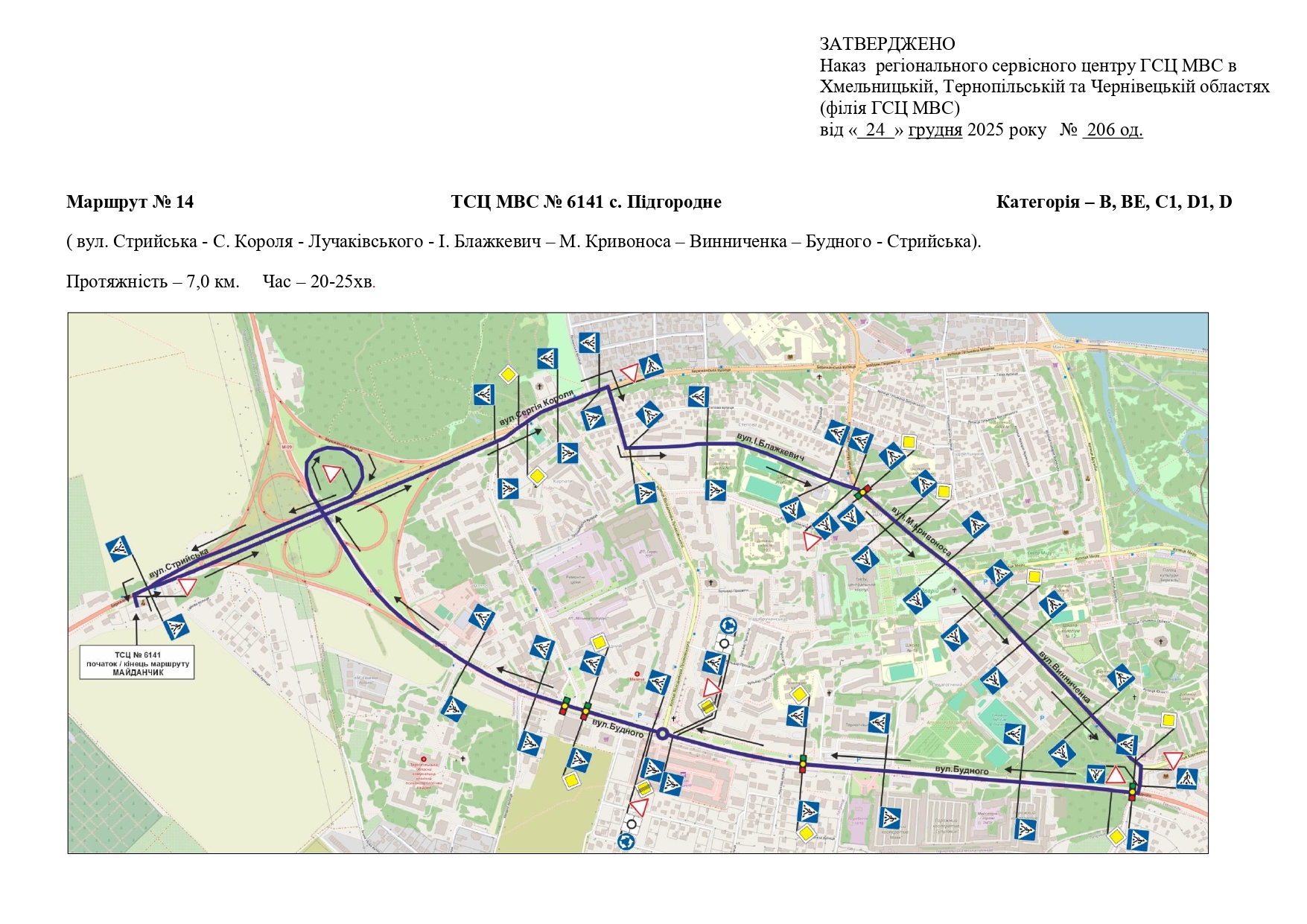
Task: Click the yield sign beside вул.Стрийська label
Action: (186, 586)
